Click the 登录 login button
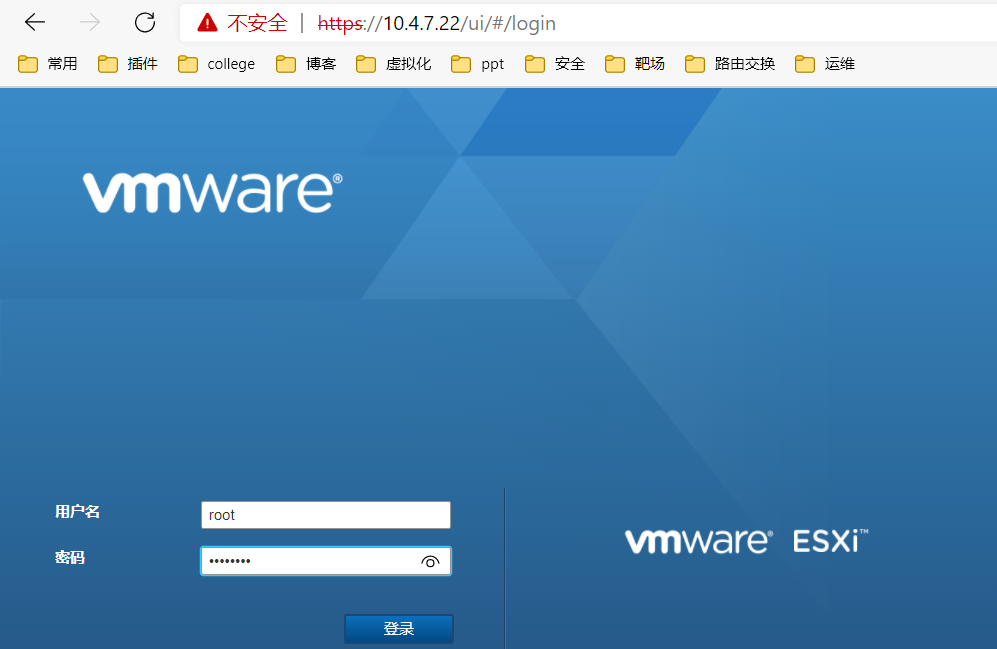The width and height of the screenshot is (997, 649). coord(399,629)
